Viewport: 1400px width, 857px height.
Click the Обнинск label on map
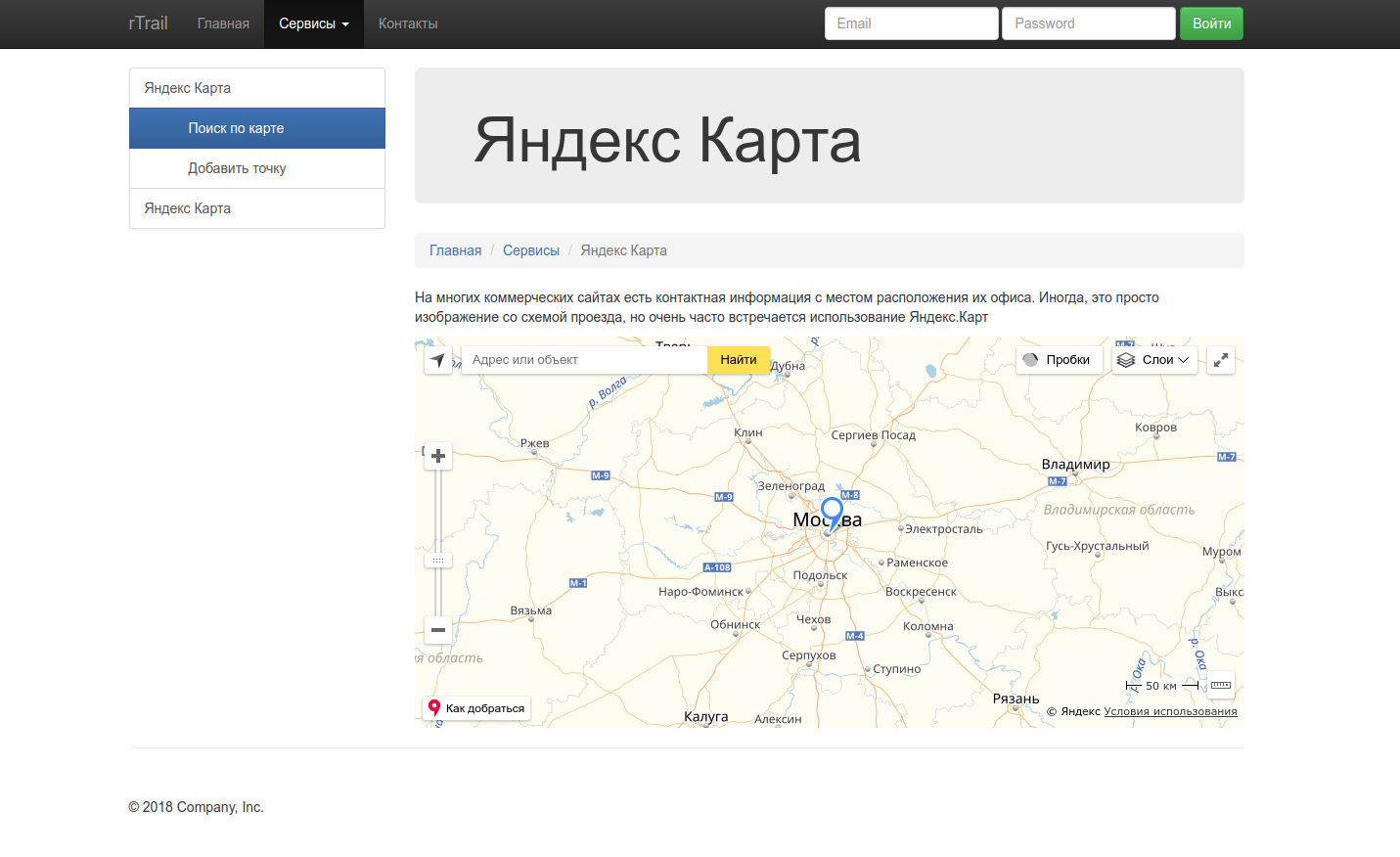coord(736,624)
